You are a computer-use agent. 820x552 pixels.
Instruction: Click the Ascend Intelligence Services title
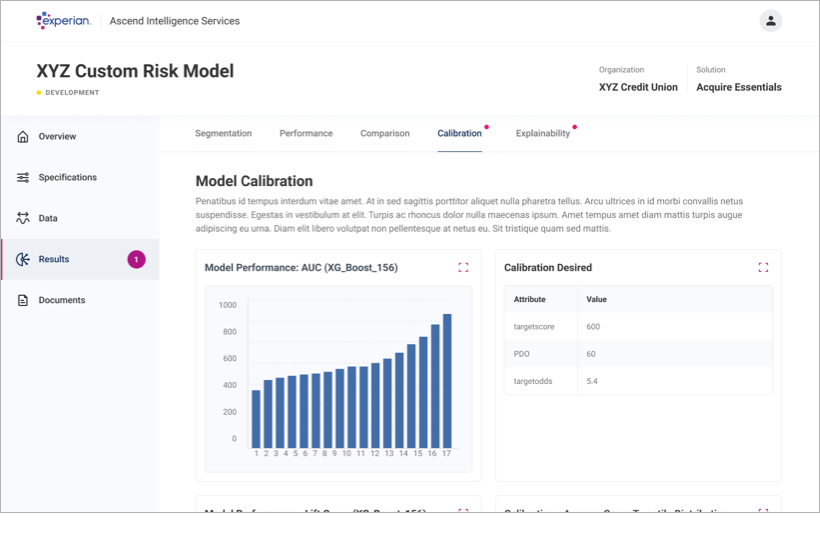[x=174, y=21]
